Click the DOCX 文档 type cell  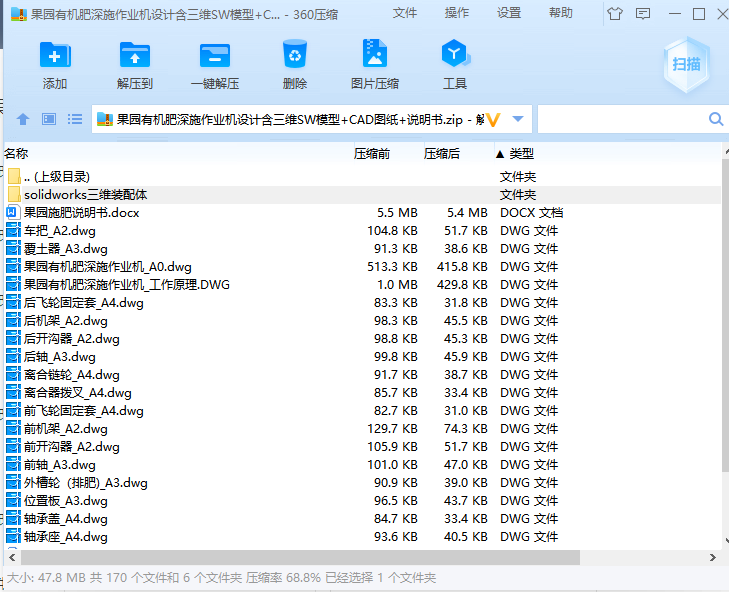pyautogui.click(x=531, y=213)
